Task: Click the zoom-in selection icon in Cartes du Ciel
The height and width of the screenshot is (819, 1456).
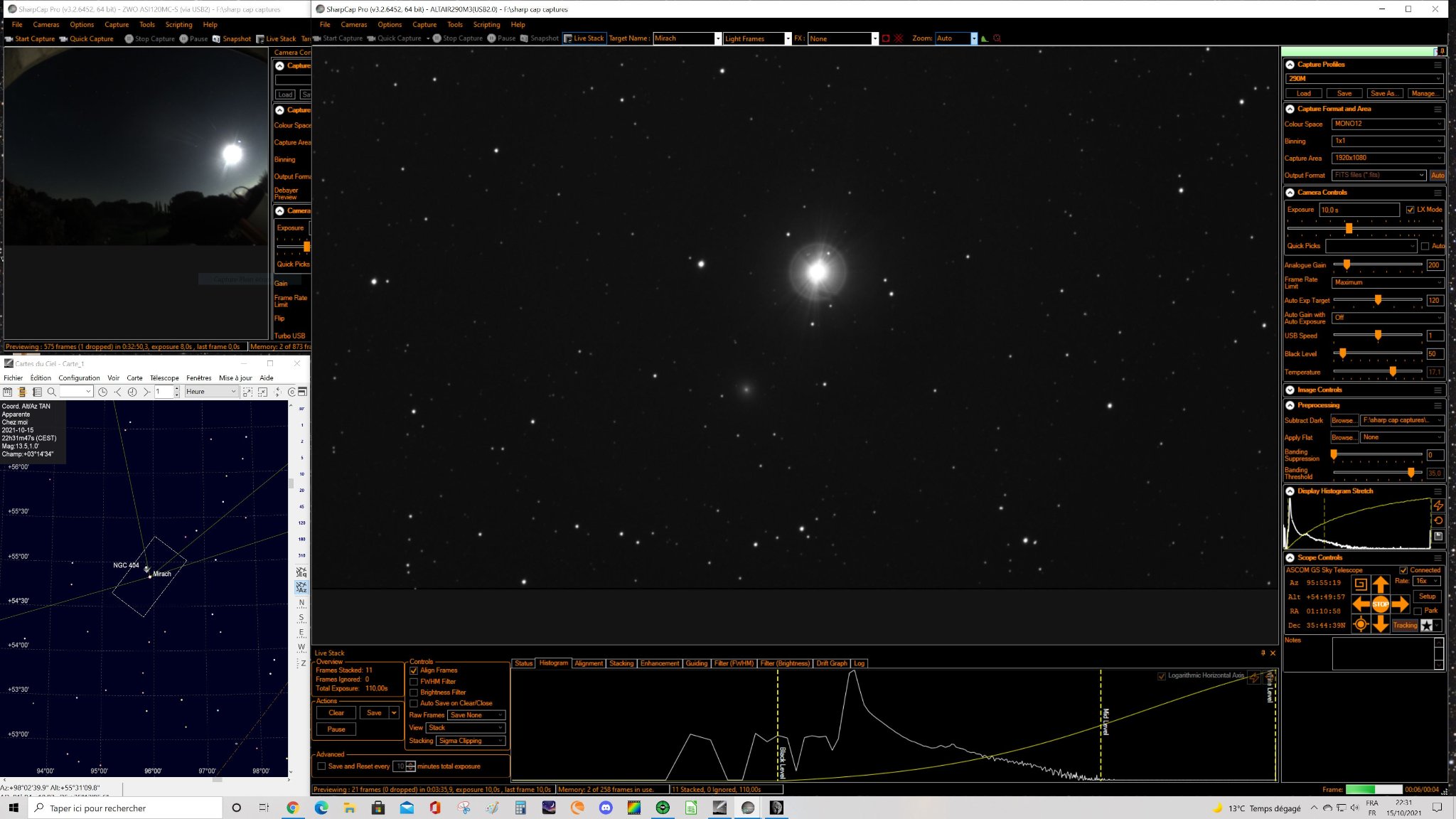Action: [x=247, y=392]
